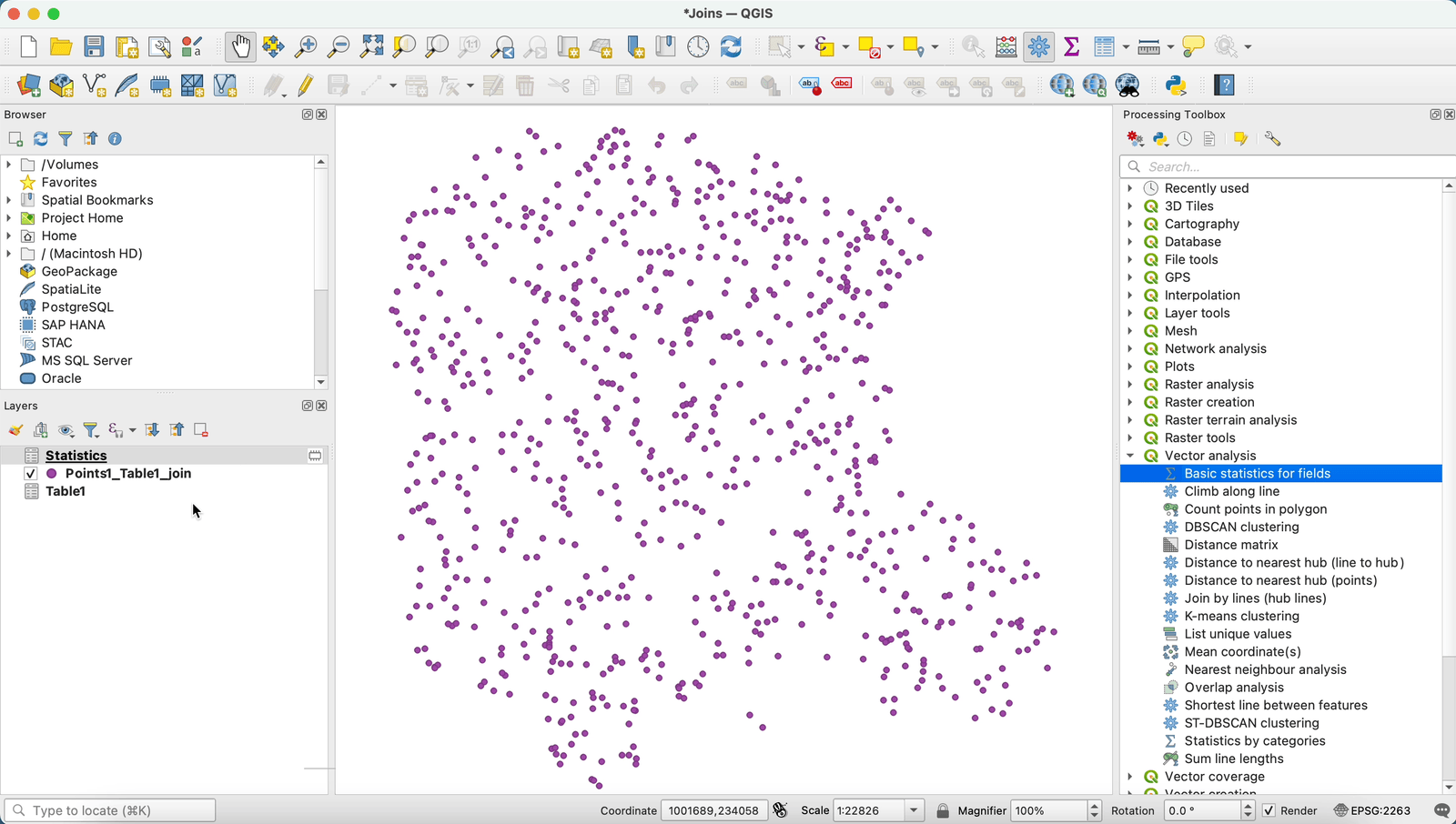The width and height of the screenshot is (1456, 824).
Task: Open the Identify Features tool
Action: [x=973, y=46]
